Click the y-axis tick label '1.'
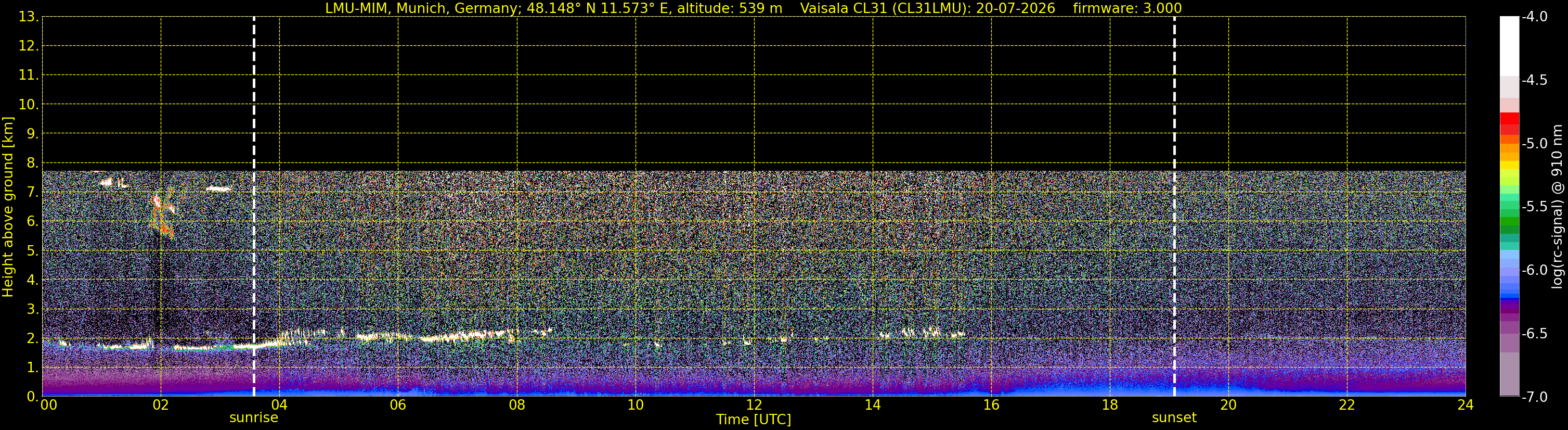Screen dimensions: 1568x430 click(x=32, y=368)
